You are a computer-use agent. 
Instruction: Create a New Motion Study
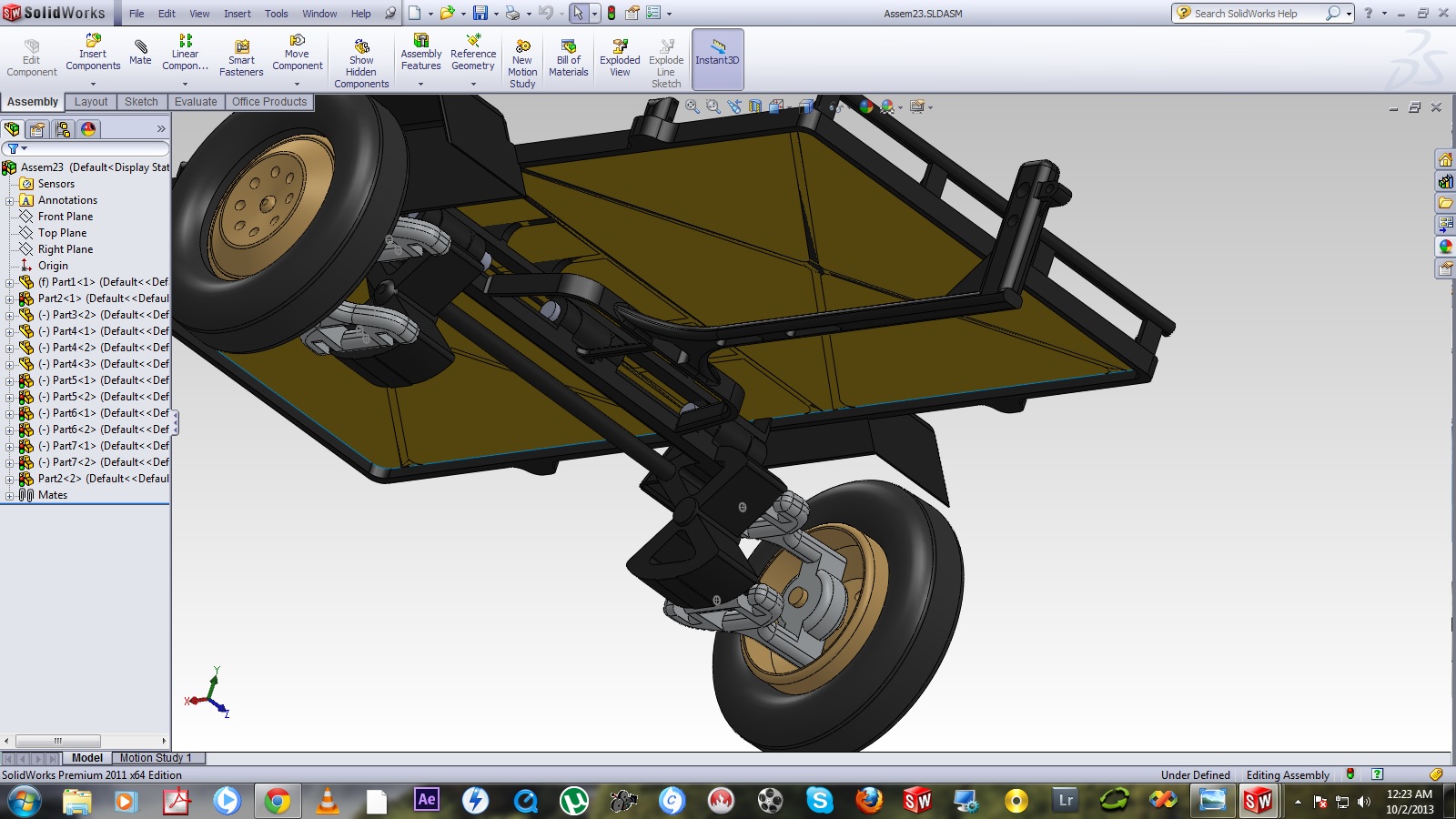522,64
